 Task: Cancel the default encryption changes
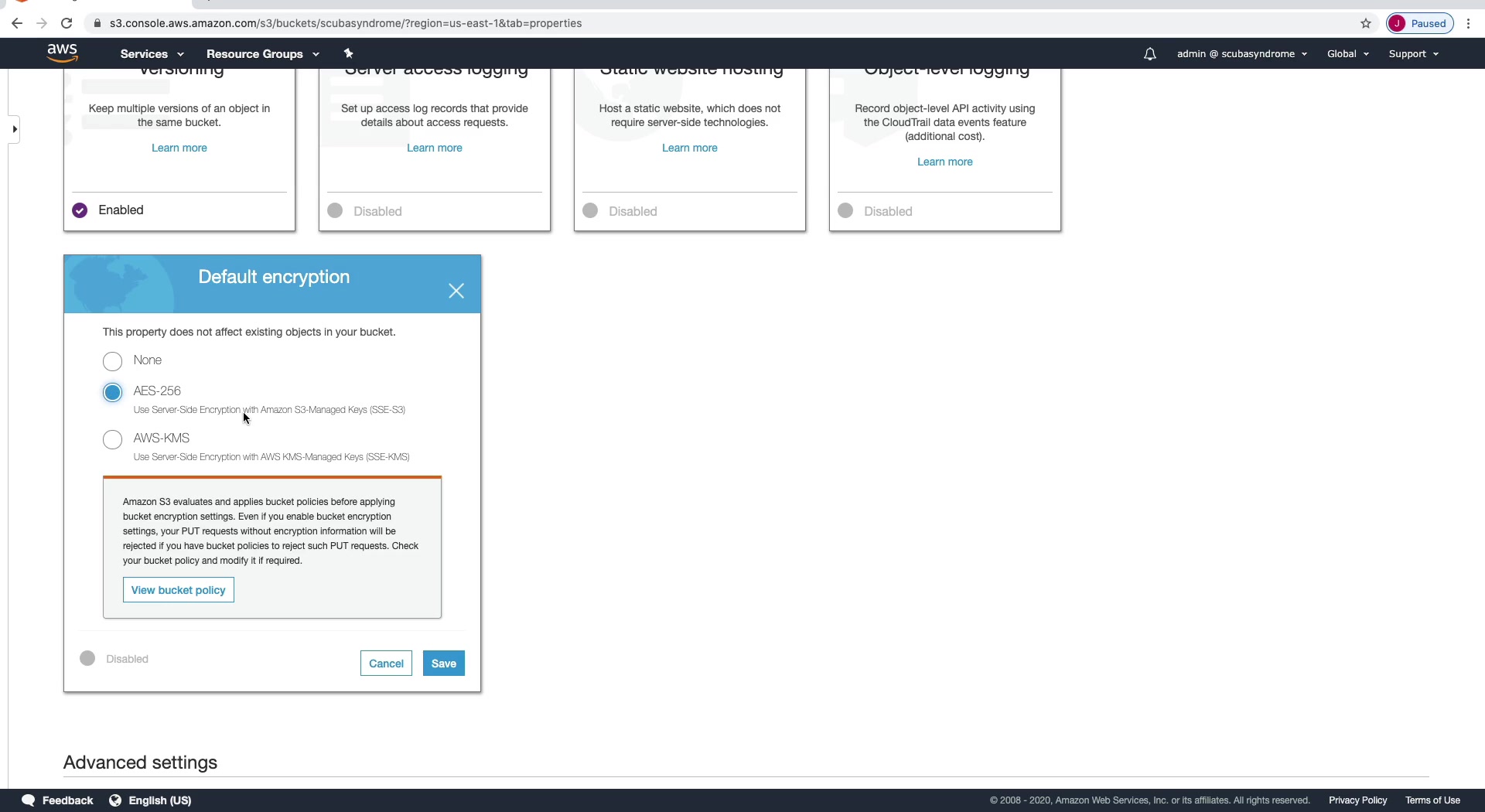386,664
